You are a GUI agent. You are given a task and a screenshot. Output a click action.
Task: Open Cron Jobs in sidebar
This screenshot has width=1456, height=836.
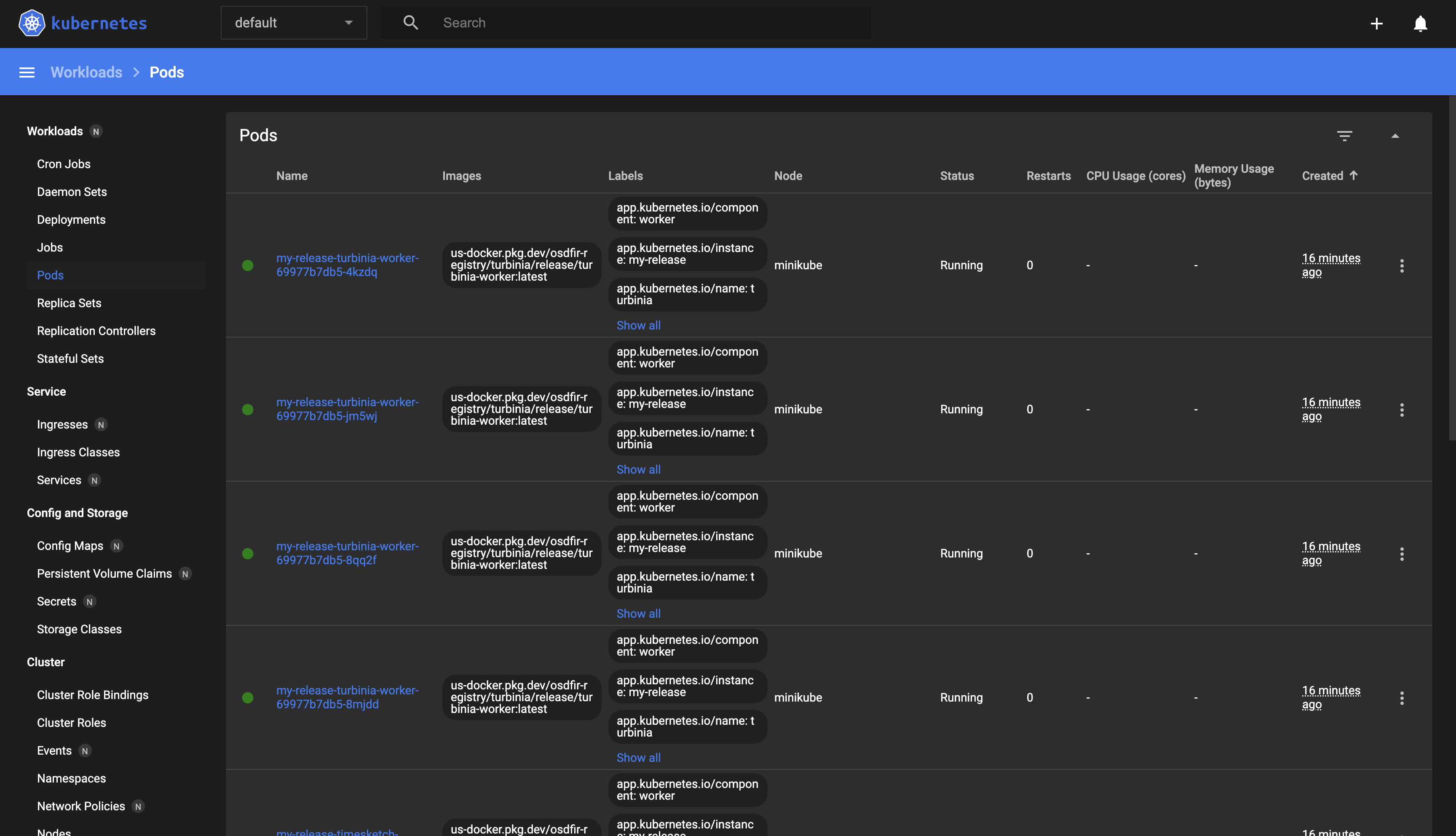click(64, 164)
